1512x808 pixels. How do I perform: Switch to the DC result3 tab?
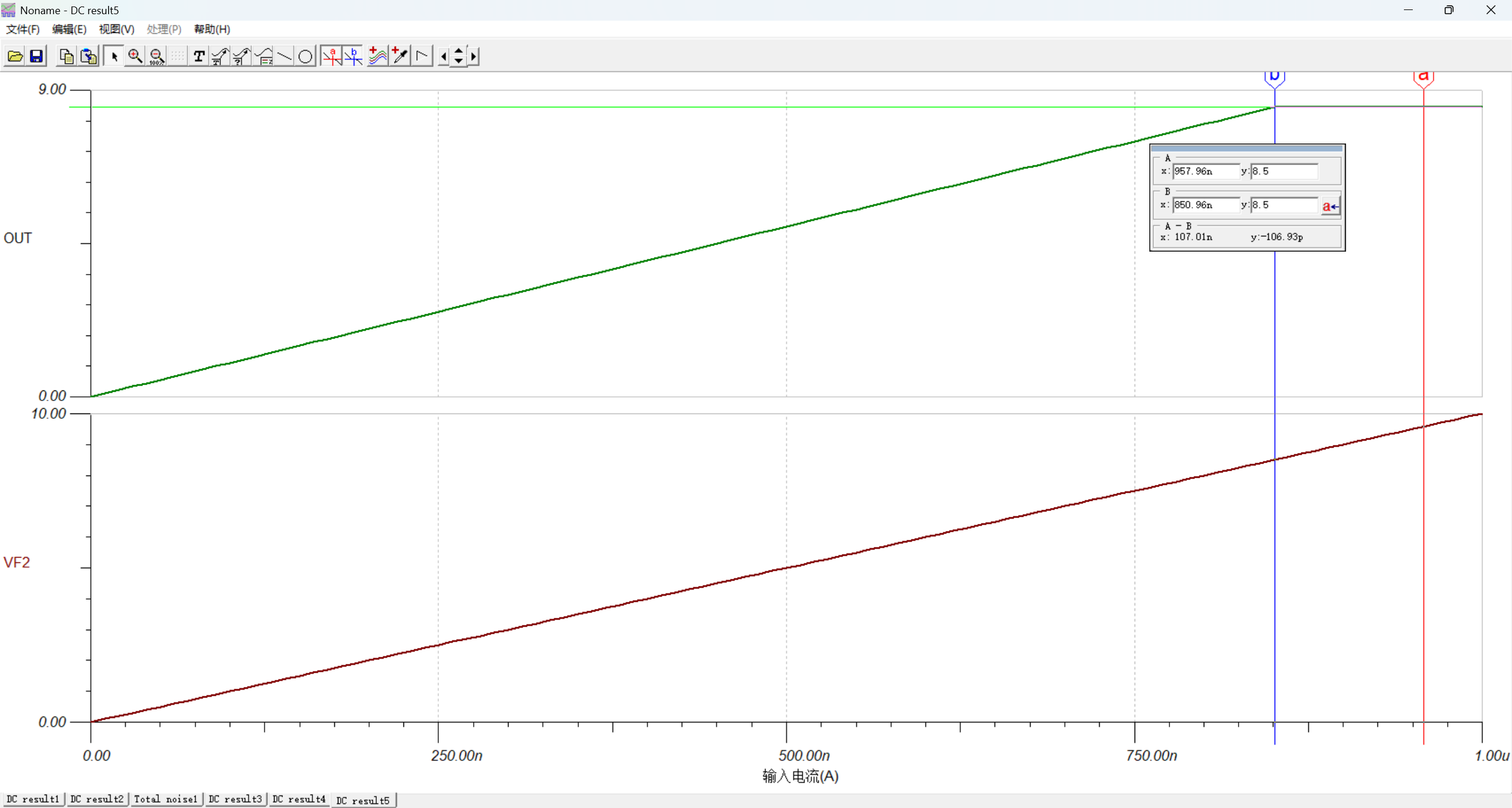click(235, 799)
